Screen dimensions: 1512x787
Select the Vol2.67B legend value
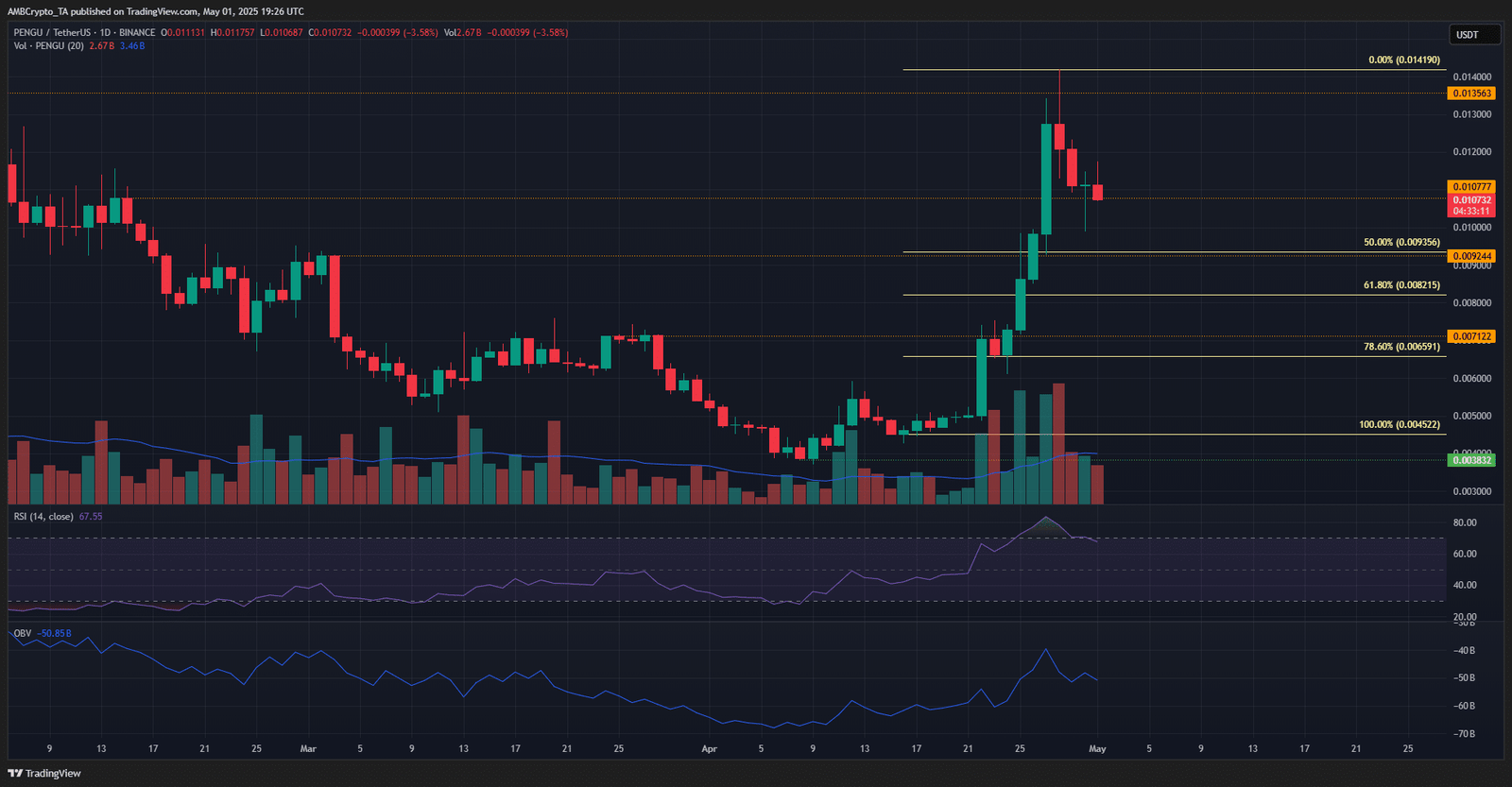pos(463,32)
